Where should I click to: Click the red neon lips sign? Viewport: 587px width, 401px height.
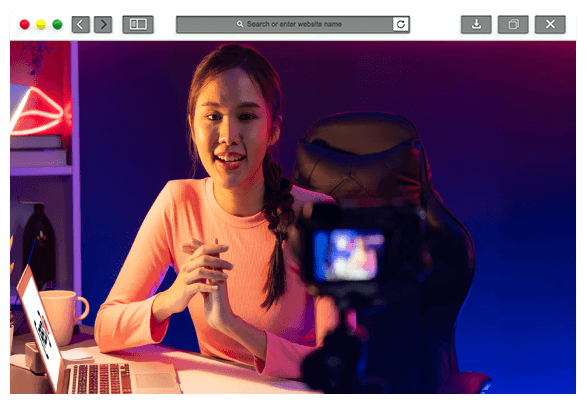(x=39, y=110)
